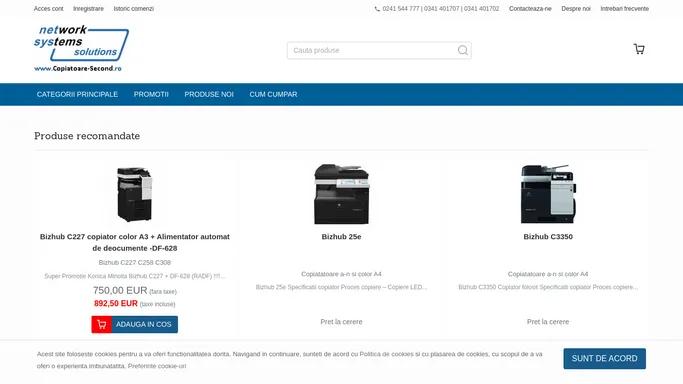Screen dimensions: 683x384
Task: Open Copiatoare a-n si color A4 under Bizhub C3350
Action: coord(548,274)
